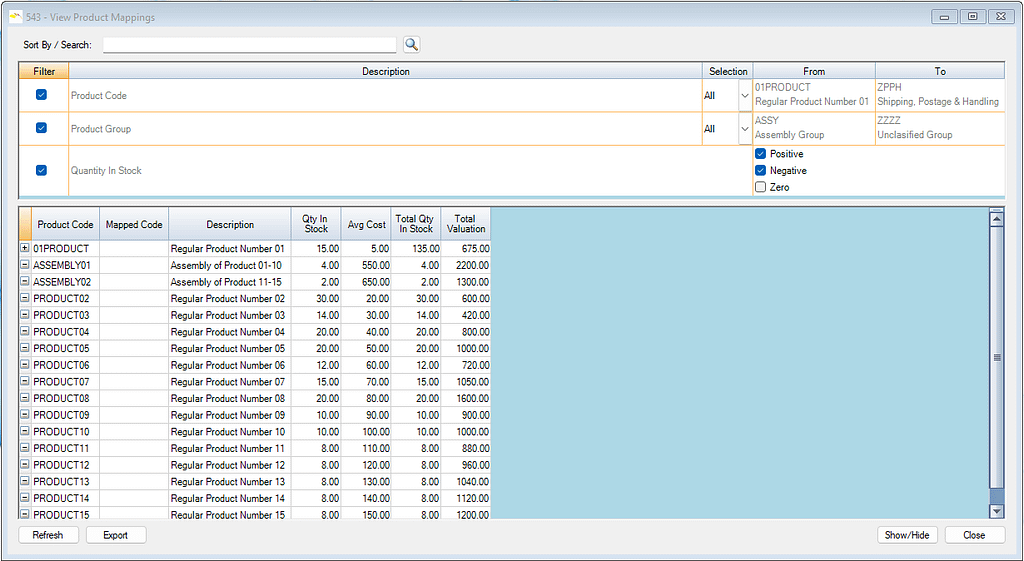Uncheck the Product Group filter checkbox
The width and height of the screenshot is (1024, 561).
(41, 128)
